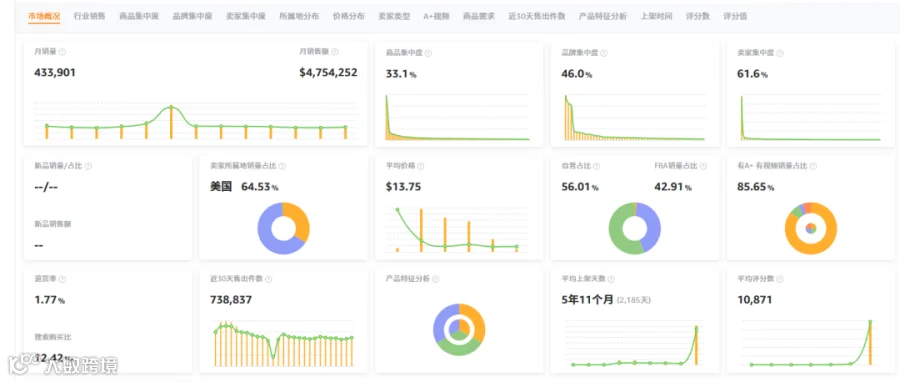The height and width of the screenshot is (382, 900).
Task: Click help icon next to FBA销量占比
Action: pos(703,166)
